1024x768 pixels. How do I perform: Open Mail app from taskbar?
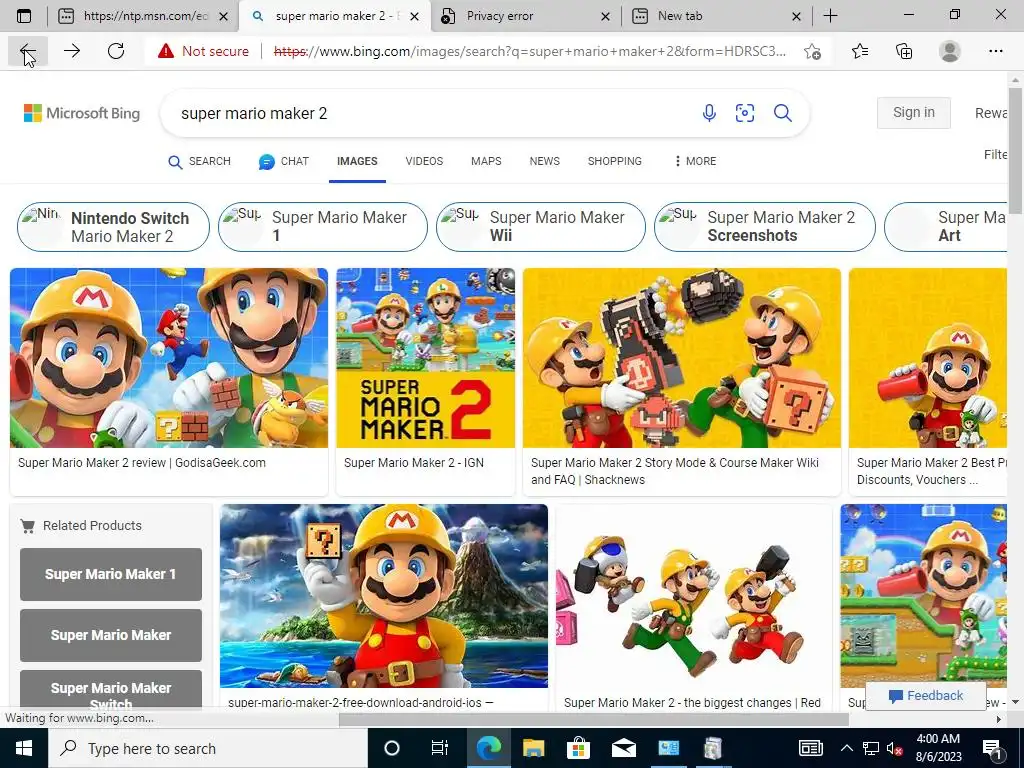tap(624, 748)
